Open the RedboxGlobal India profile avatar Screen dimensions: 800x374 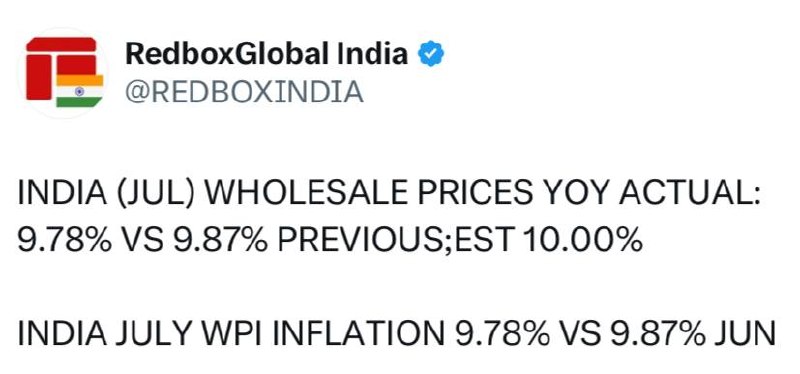pyautogui.click(x=64, y=72)
